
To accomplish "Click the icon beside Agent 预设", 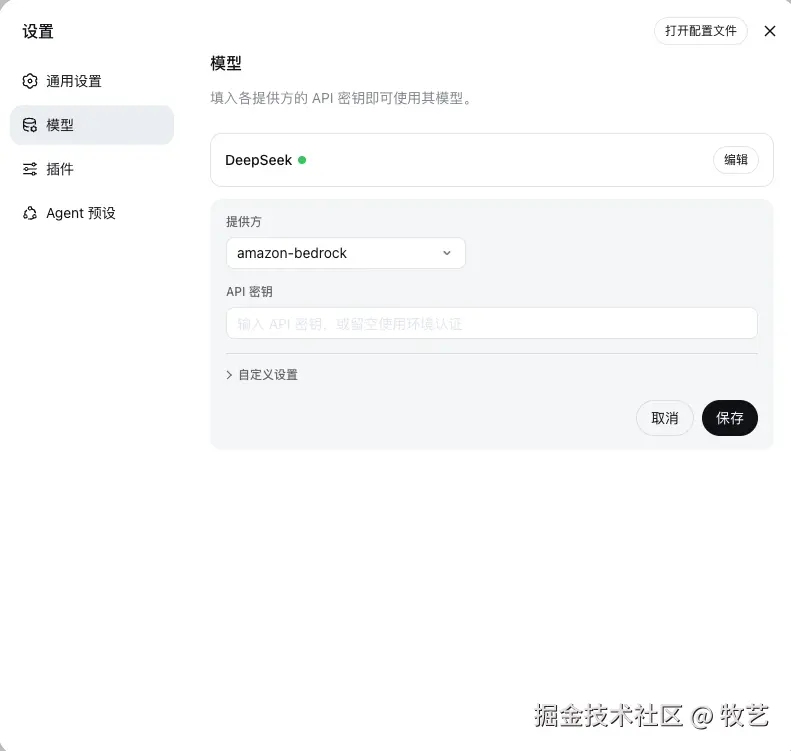I will click(30, 213).
